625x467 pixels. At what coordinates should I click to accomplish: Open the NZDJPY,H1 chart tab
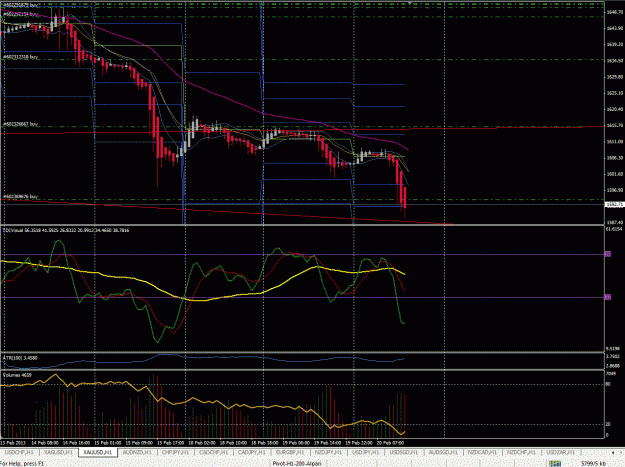pyautogui.click(x=329, y=452)
